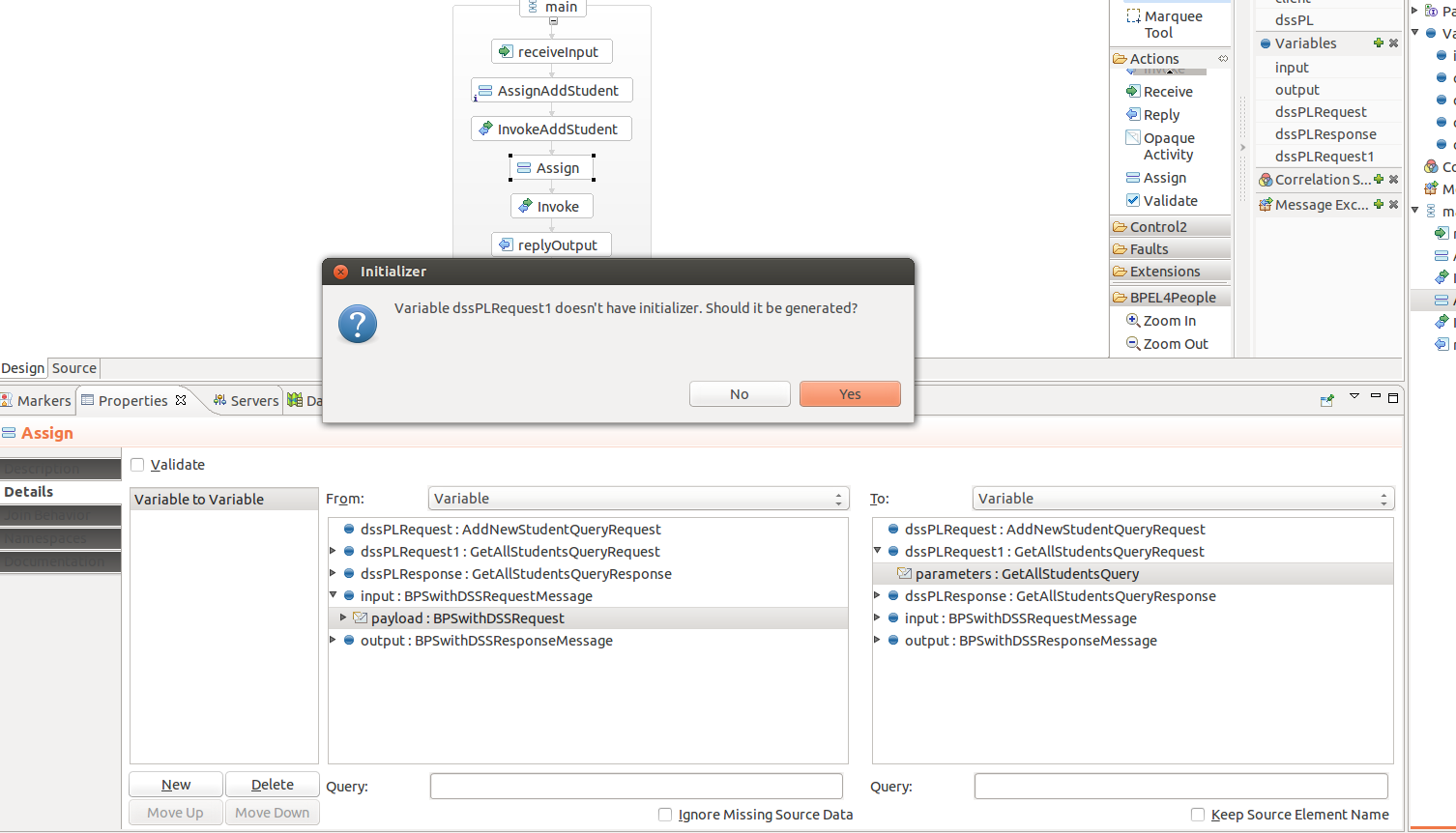The height and width of the screenshot is (833, 1456).
Task: Switch to the Design editor tab
Action: pyautogui.click(x=23, y=368)
